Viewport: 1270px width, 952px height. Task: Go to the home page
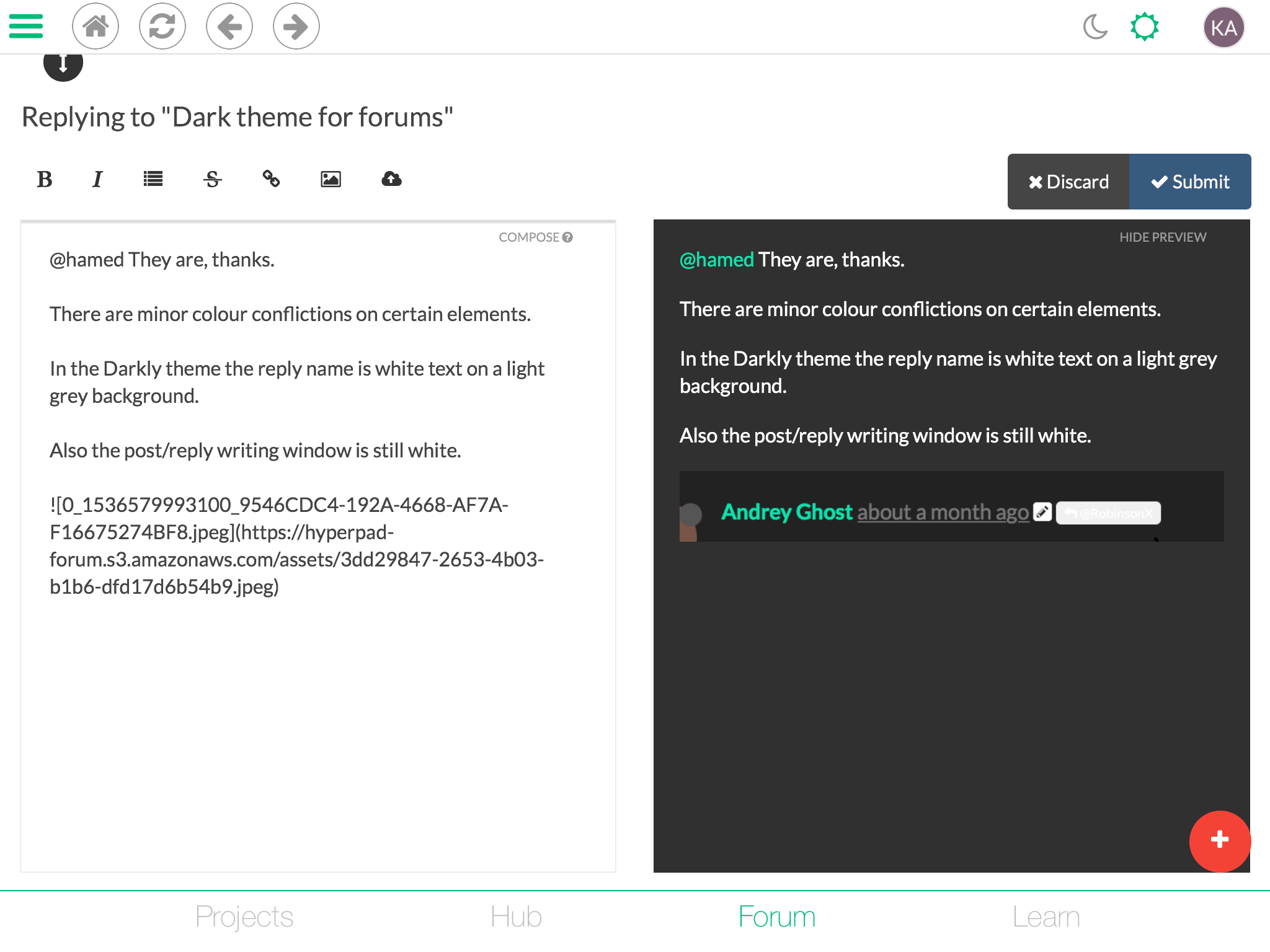coord(95,26)
